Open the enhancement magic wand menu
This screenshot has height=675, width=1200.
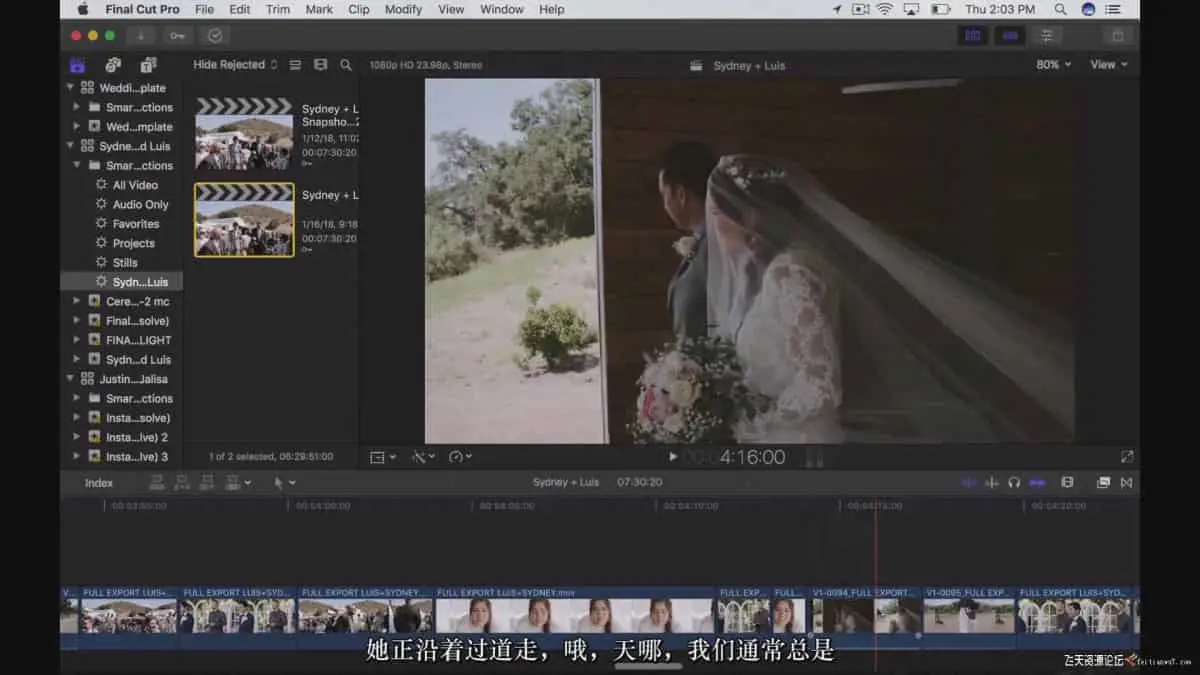click(x=424, y=457)
